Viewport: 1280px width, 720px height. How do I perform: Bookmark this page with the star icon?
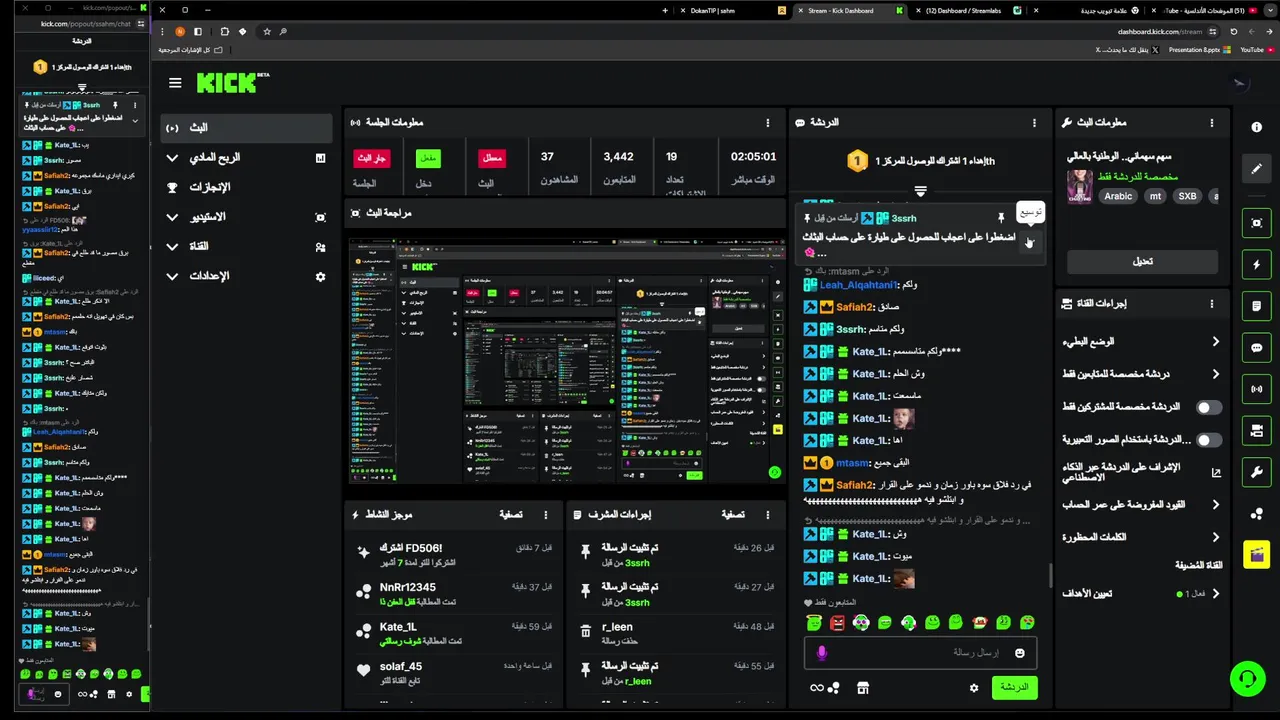pyautogui.click(x=267, y=31)
